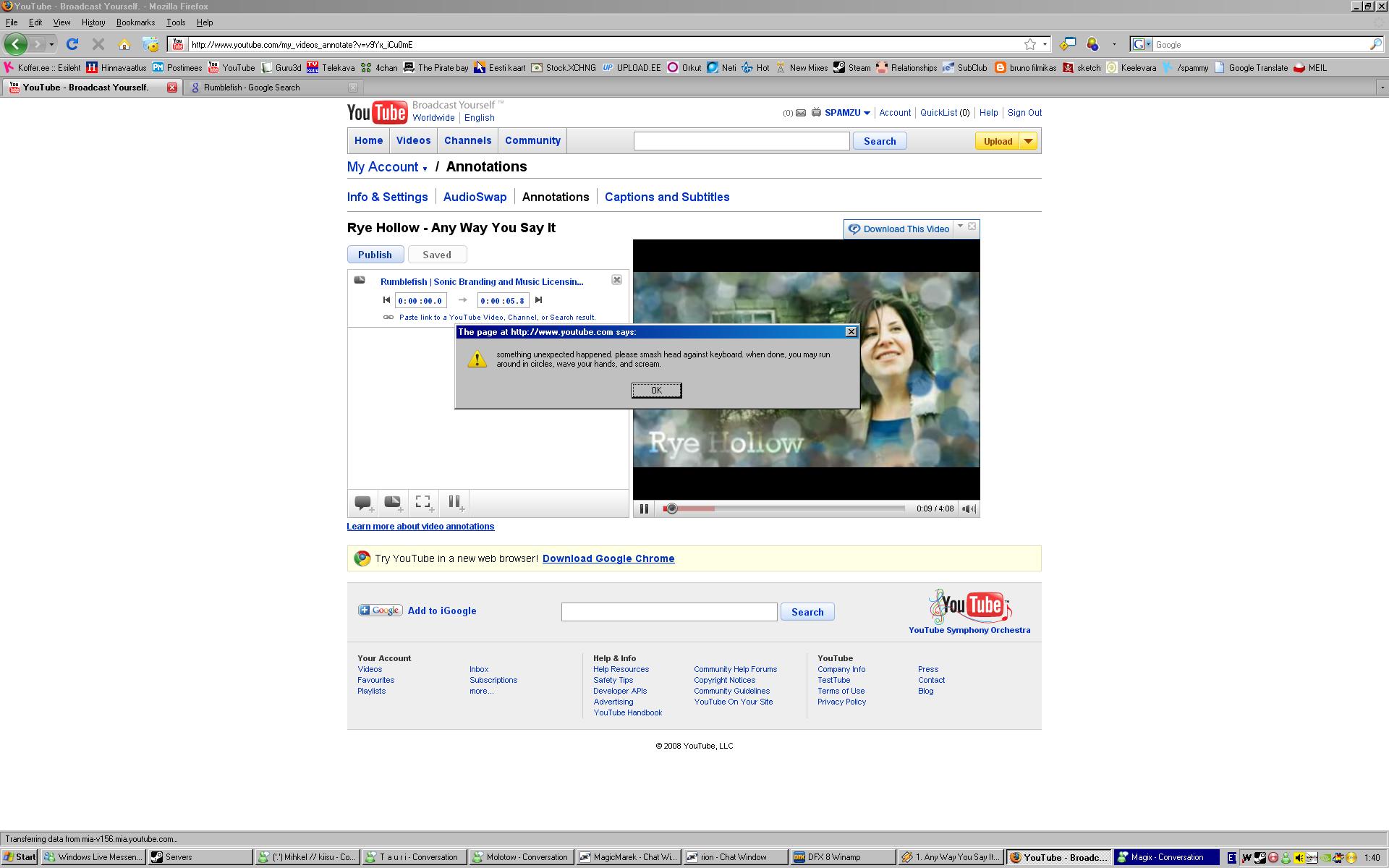
Task: Open the Channels tab
Action: click(467, 140)
